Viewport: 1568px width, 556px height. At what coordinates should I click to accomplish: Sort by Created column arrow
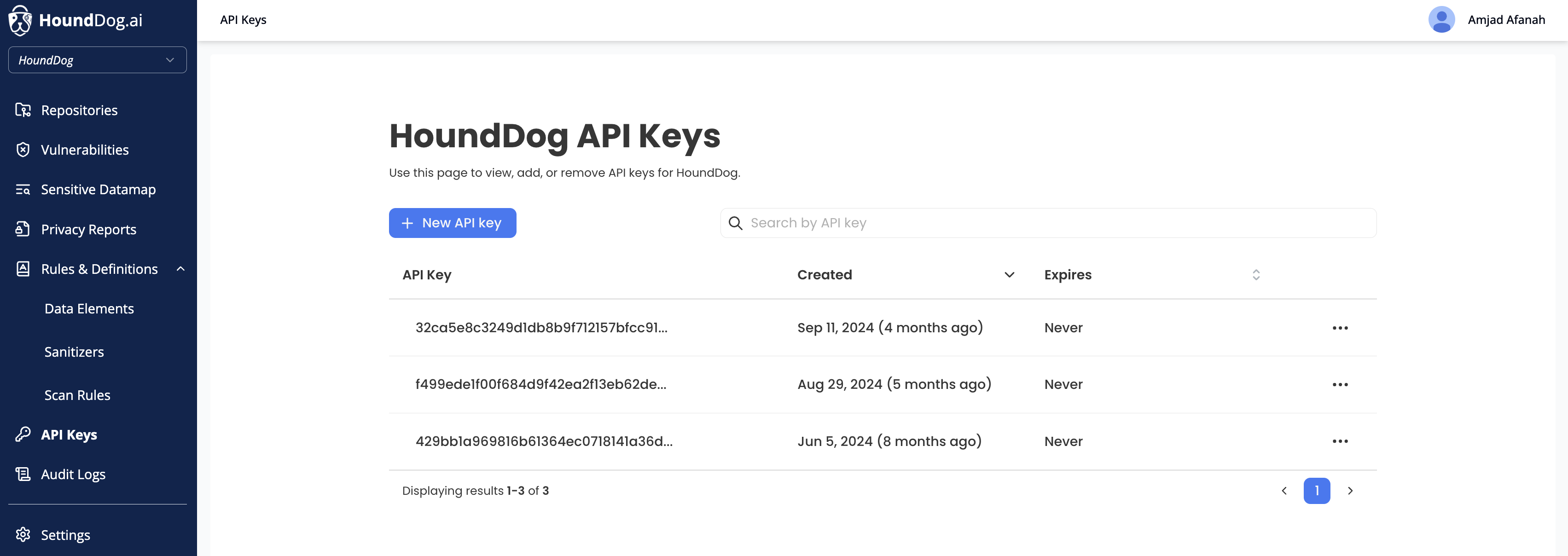(x=1009, y=275)
